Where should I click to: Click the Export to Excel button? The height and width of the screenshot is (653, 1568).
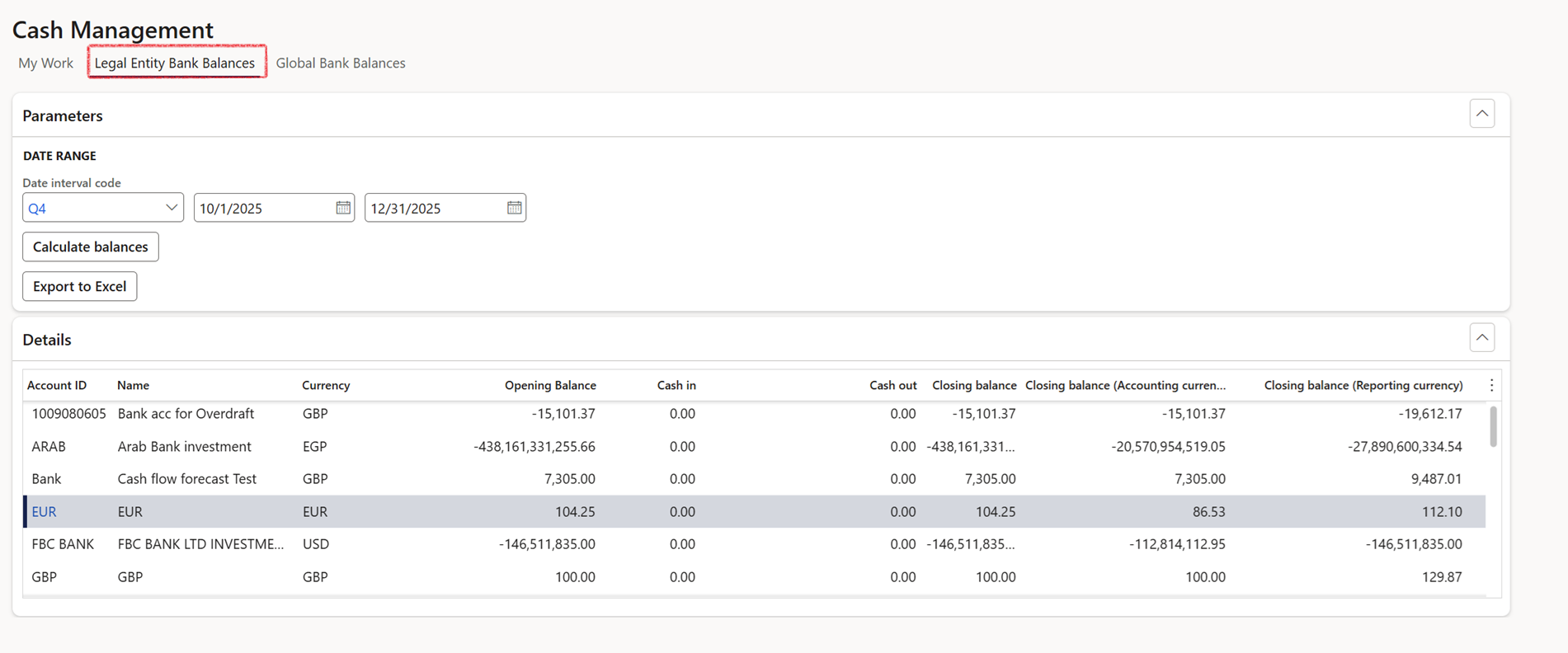pos(80,286)
